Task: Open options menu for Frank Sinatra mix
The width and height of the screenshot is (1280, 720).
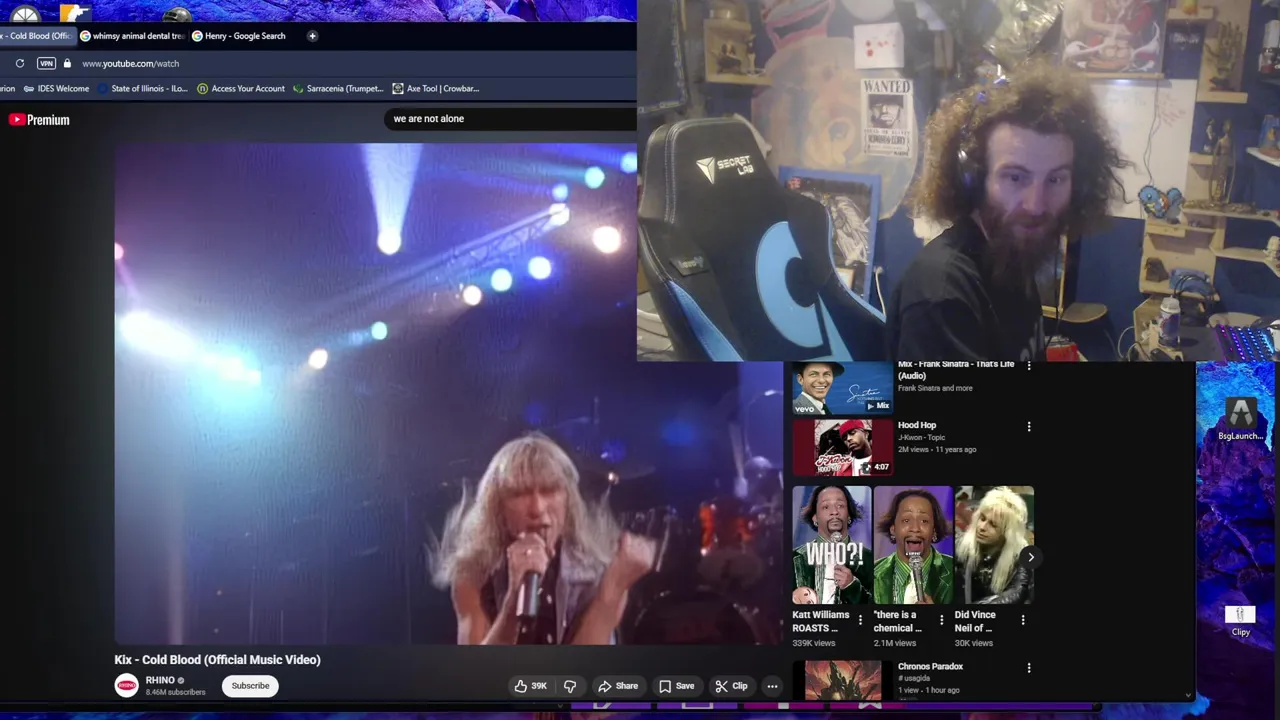Action: [1029, 366]
